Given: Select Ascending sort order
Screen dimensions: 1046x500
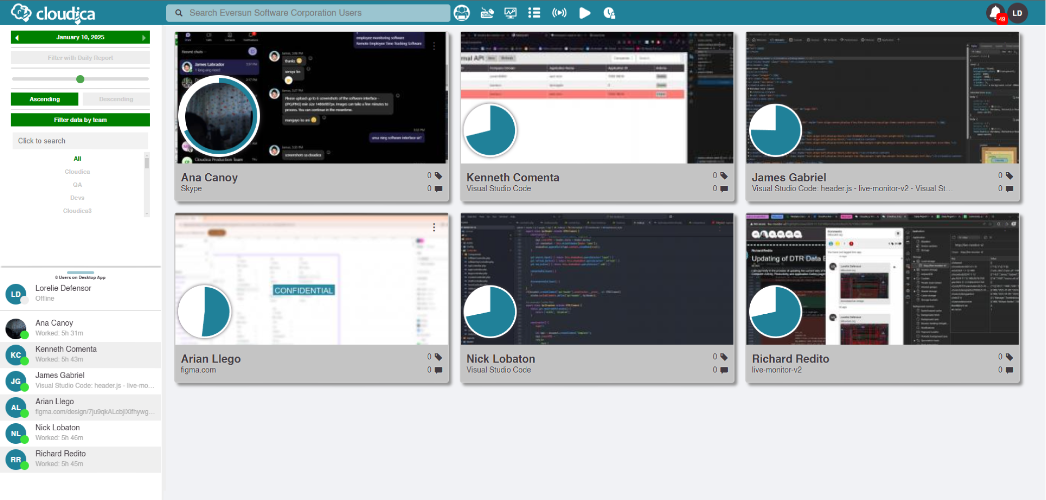Looking at the screenshot, I should pyautogui.click(x=45, y=99).
